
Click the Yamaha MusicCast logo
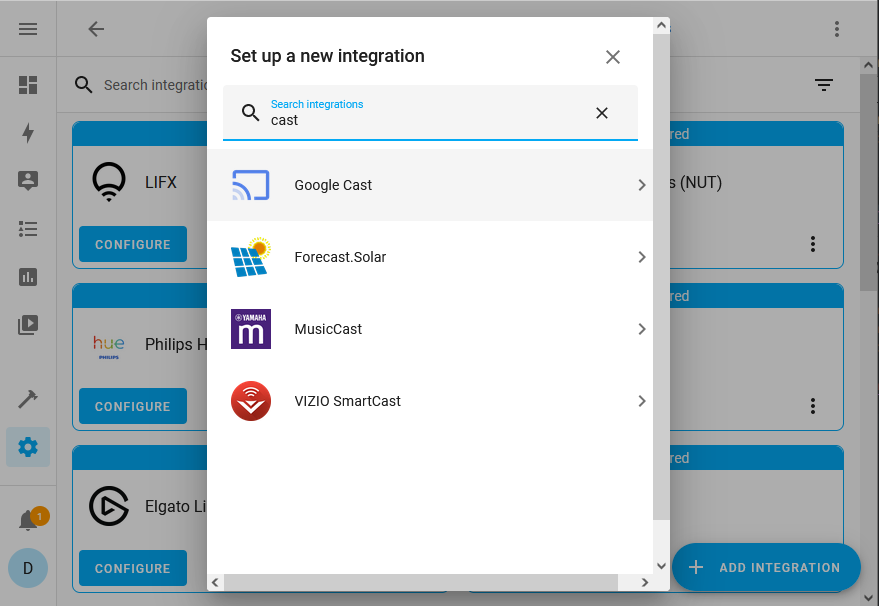click(251, 329)
